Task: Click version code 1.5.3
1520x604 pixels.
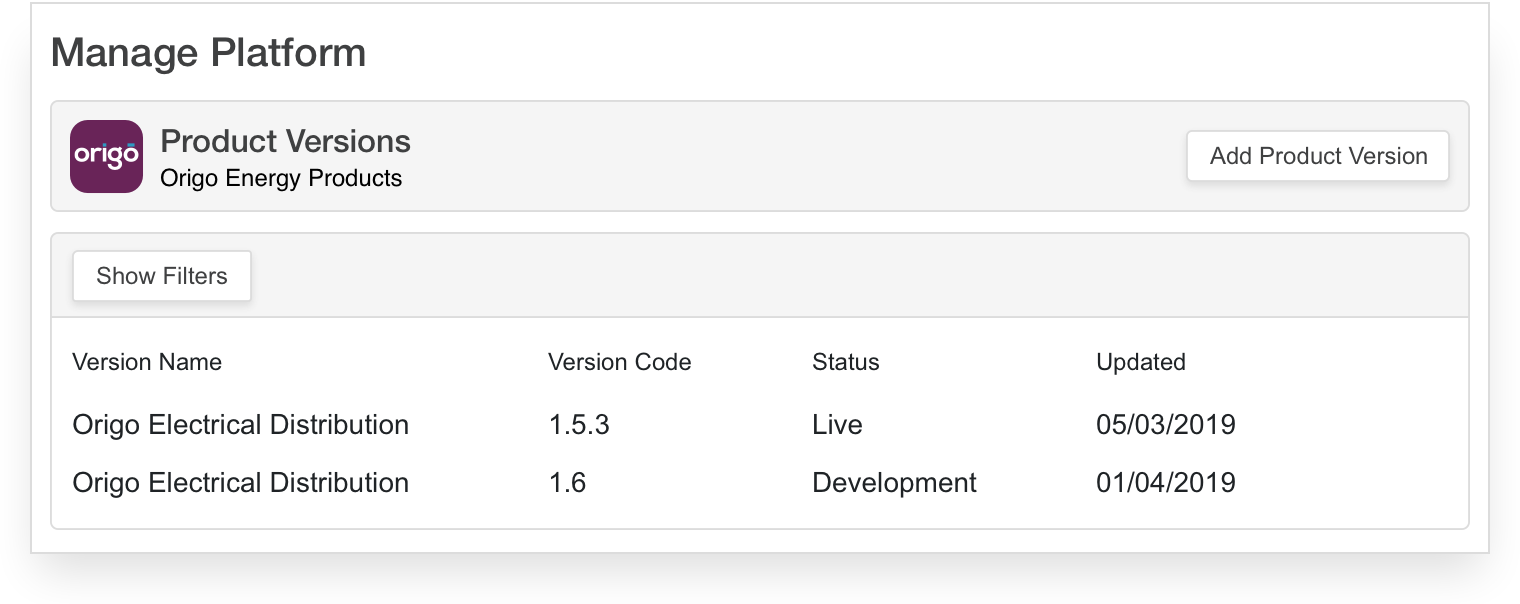Action: point(579,425)
